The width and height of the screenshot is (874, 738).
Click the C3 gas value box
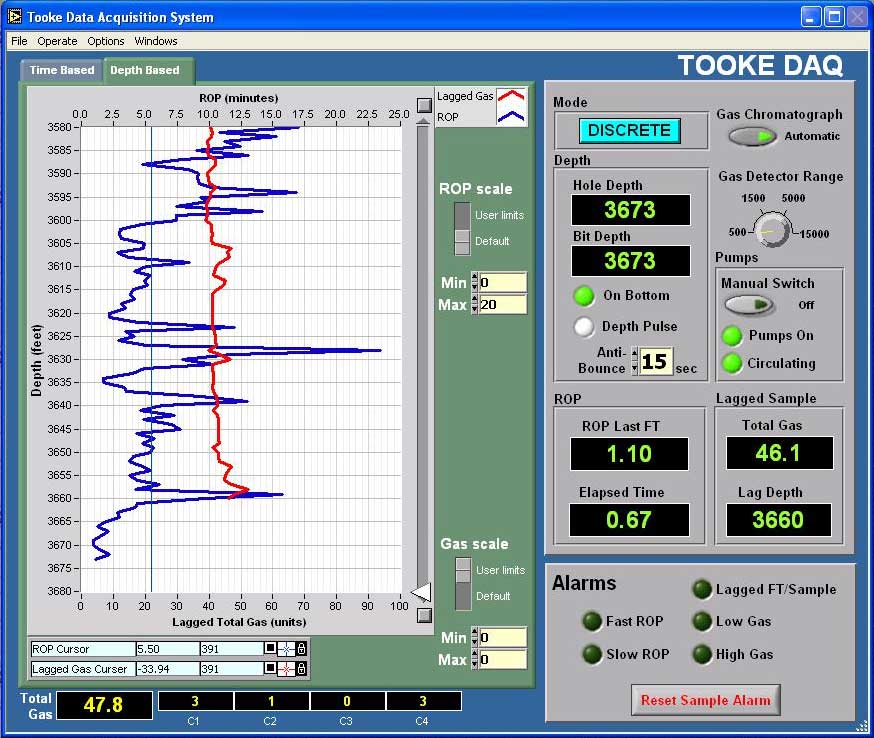pyautogui.click(x=347, y=701)
